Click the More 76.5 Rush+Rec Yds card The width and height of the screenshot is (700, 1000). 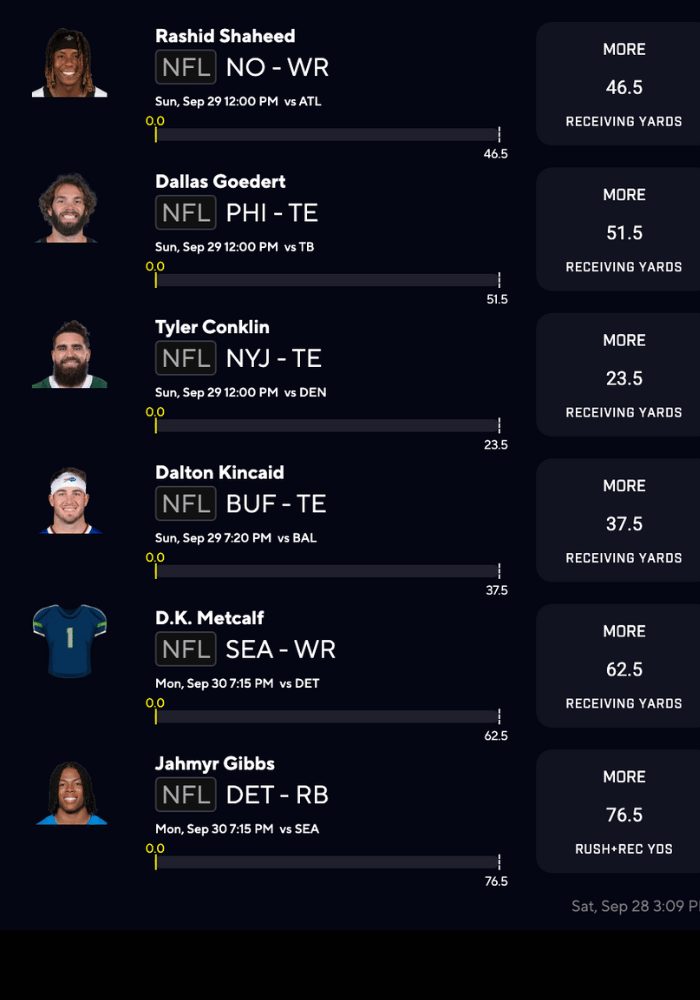click(x=622, y=812)
